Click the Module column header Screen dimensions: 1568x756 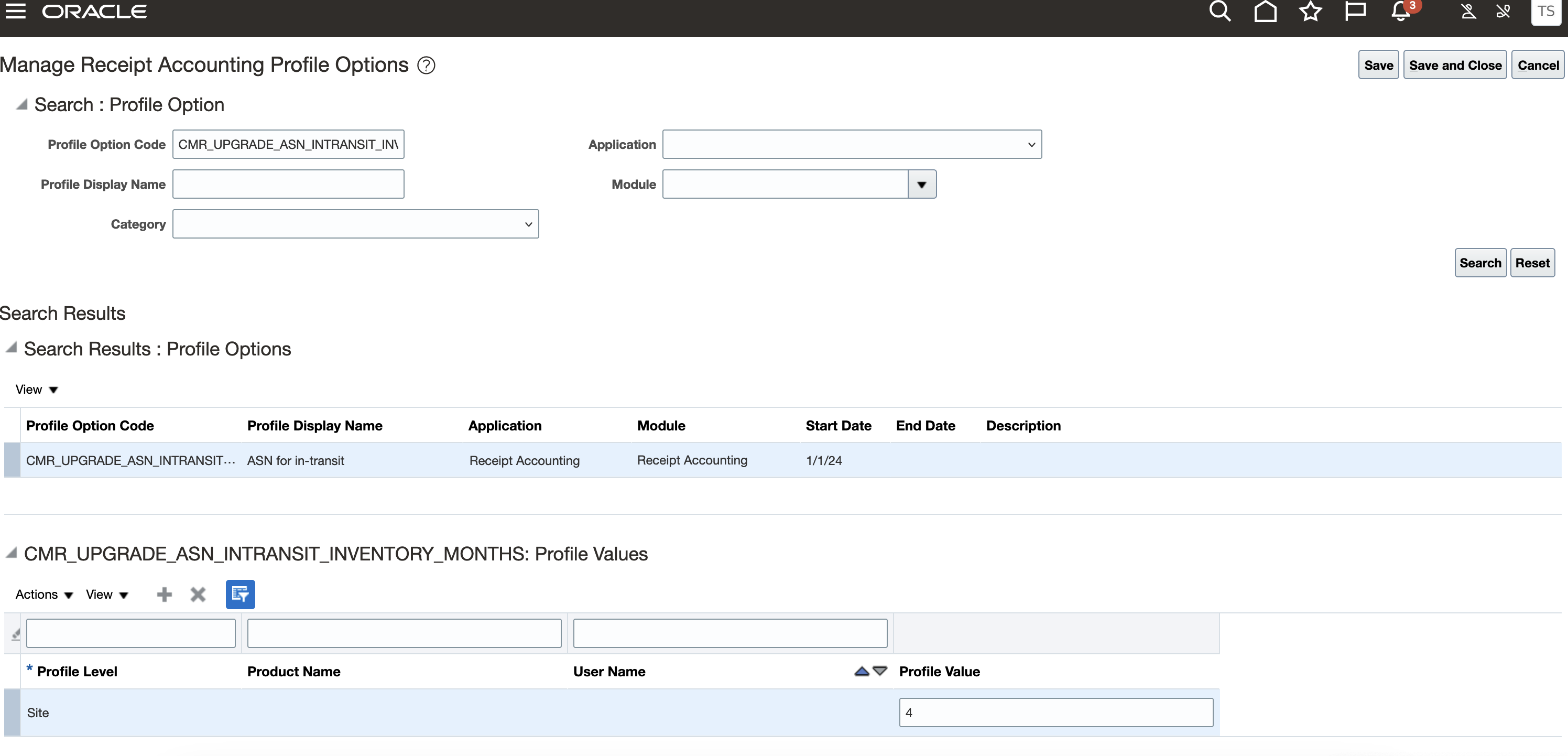point(661,426)
